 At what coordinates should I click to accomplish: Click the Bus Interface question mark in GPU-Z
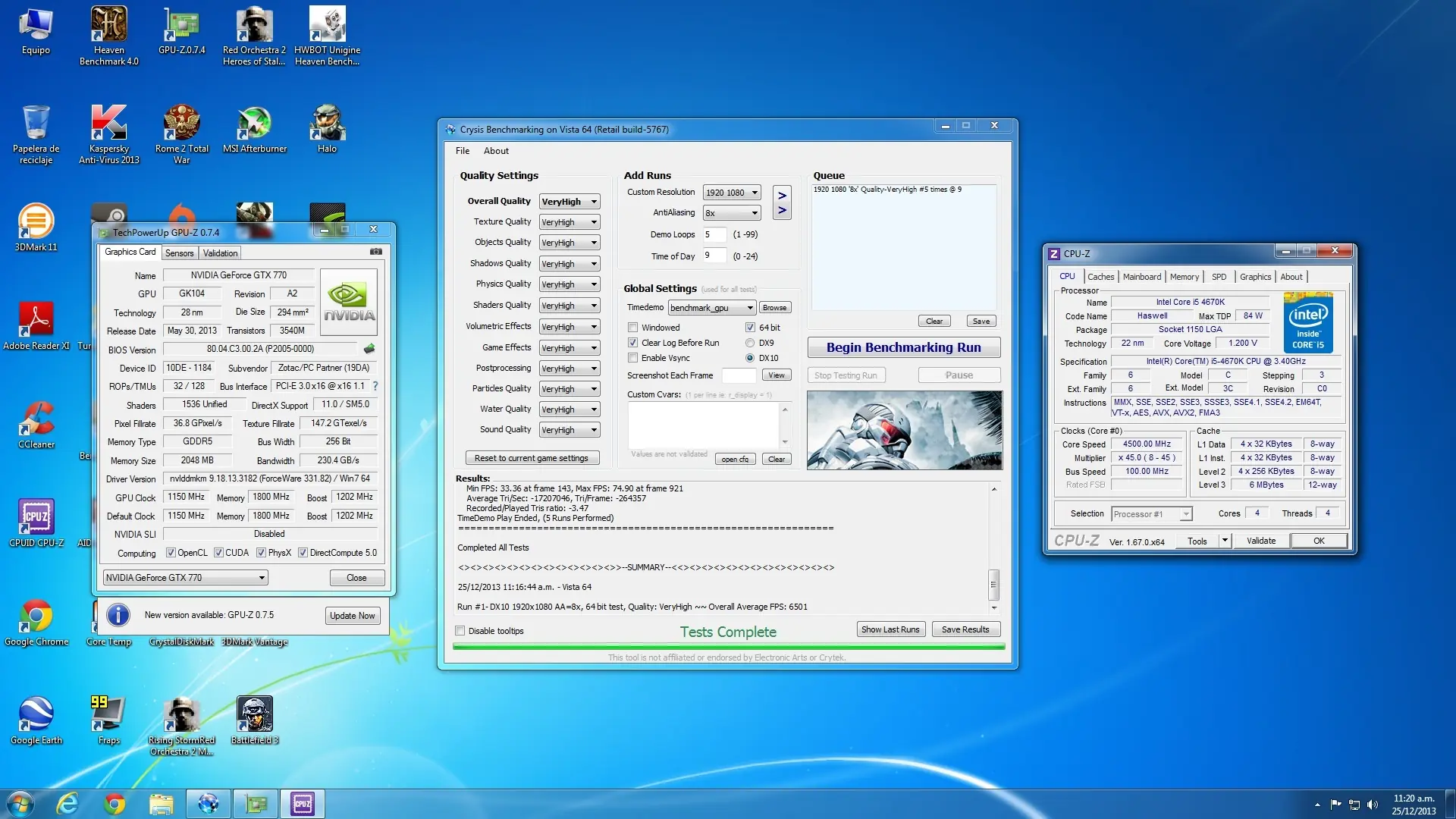[x=375, y=386]
